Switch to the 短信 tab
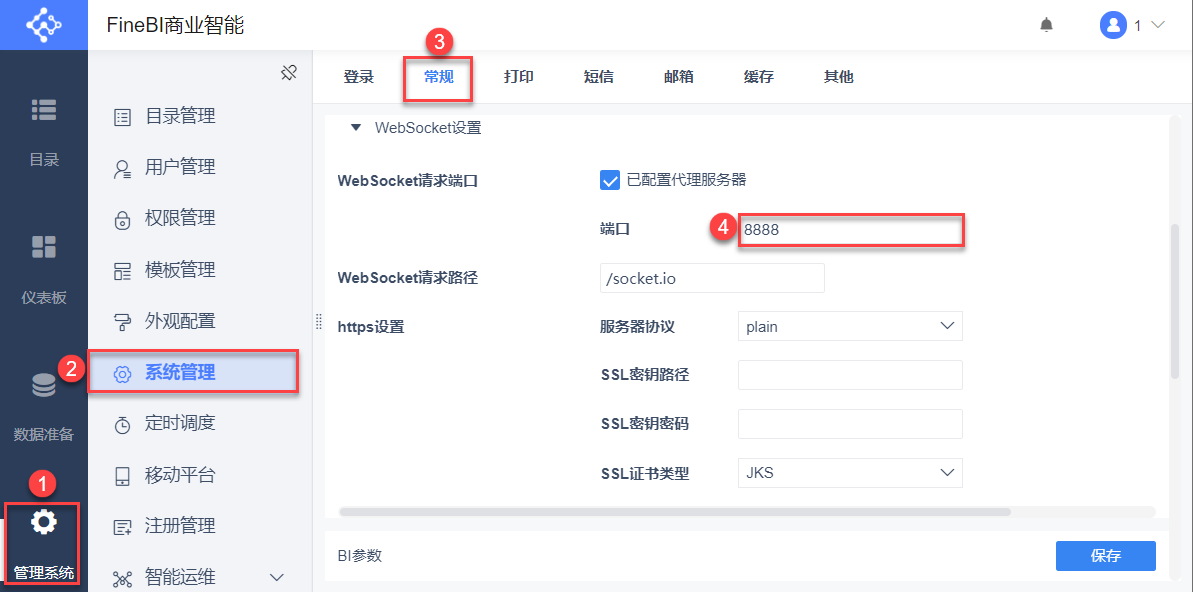Image resolution: width=1193 pixels, height=592 pixels. 598,77
